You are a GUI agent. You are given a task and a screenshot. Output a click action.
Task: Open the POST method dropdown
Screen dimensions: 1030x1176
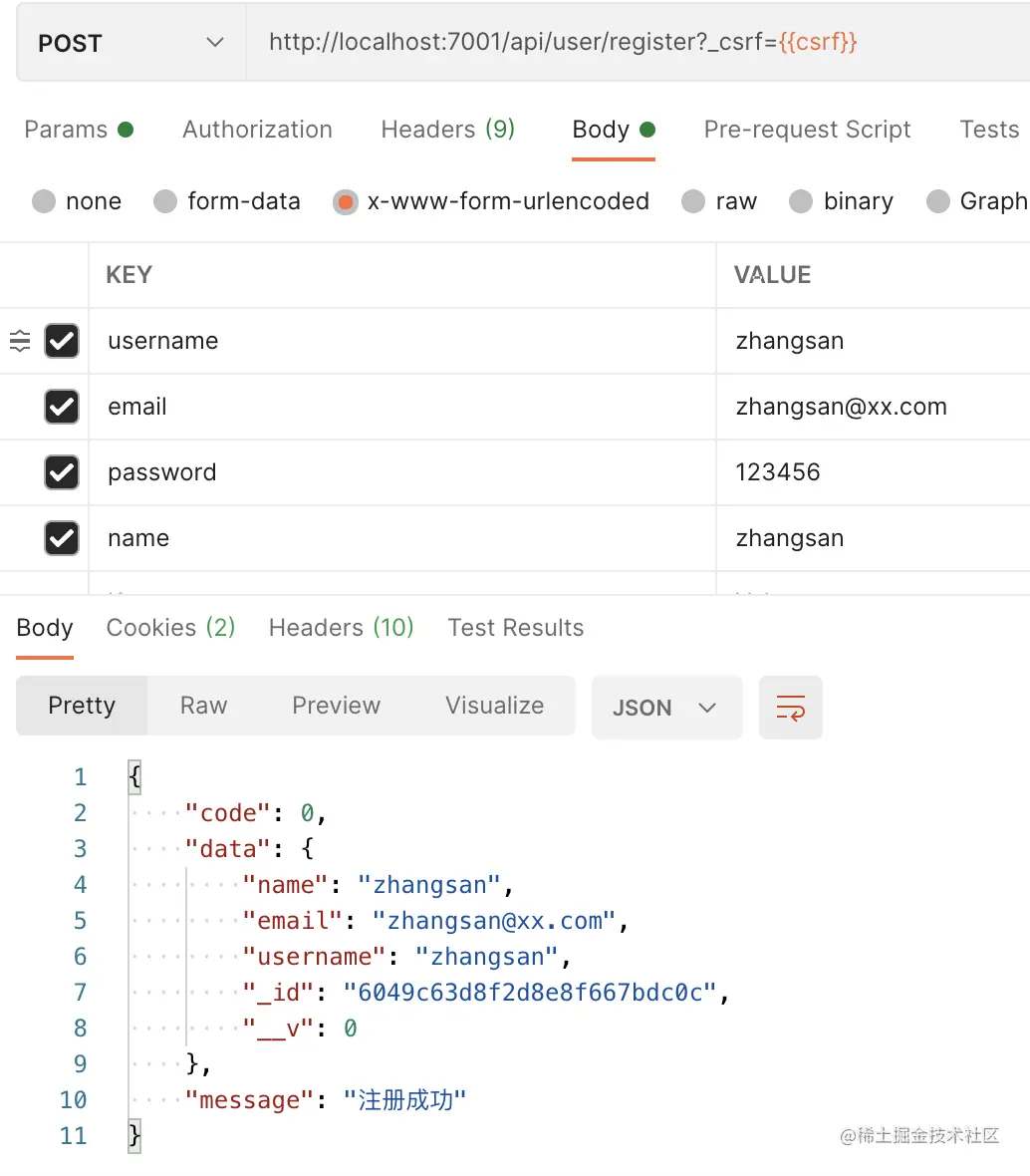(x=130, y=44)
